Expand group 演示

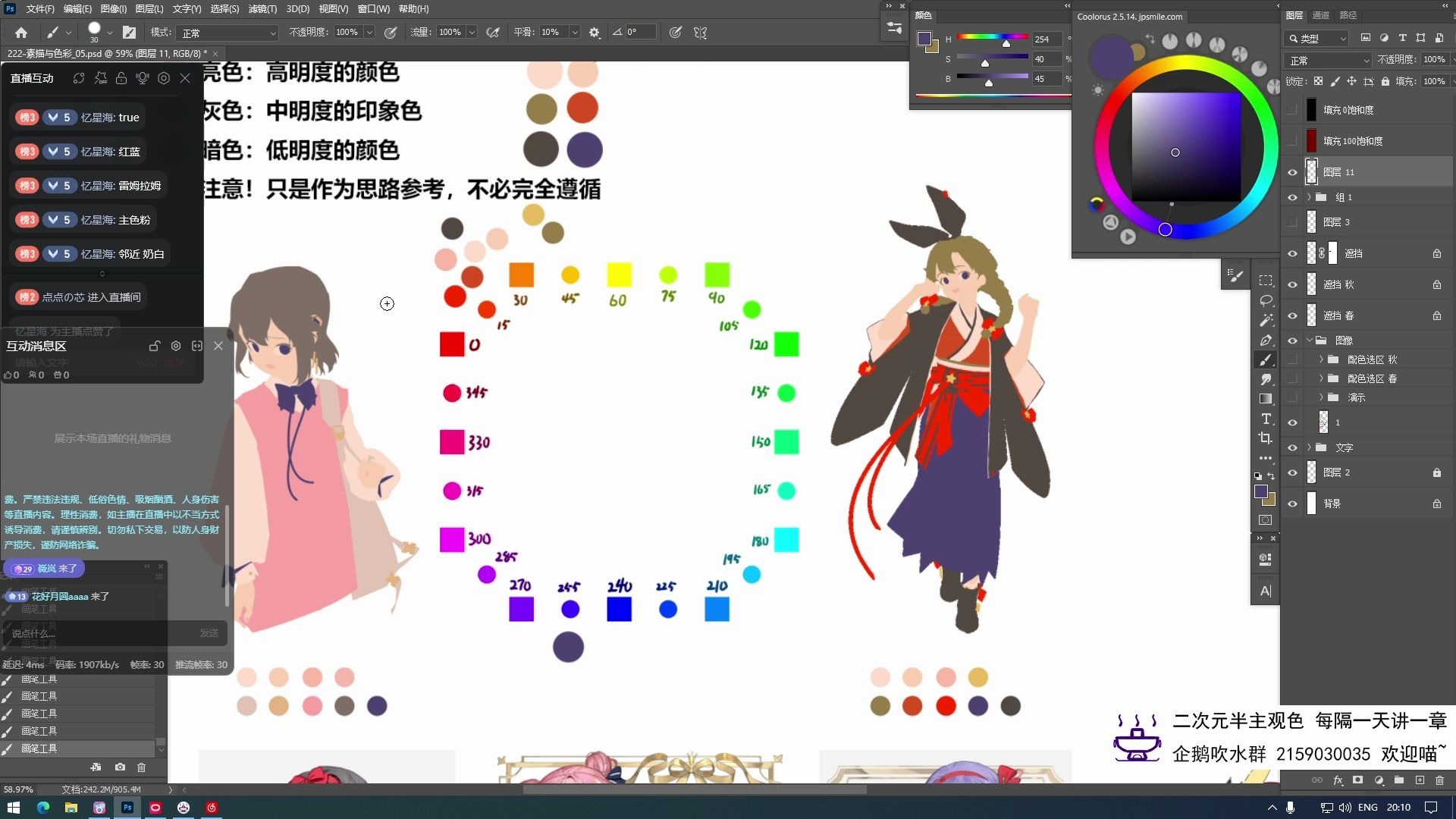coord(1322,397)
